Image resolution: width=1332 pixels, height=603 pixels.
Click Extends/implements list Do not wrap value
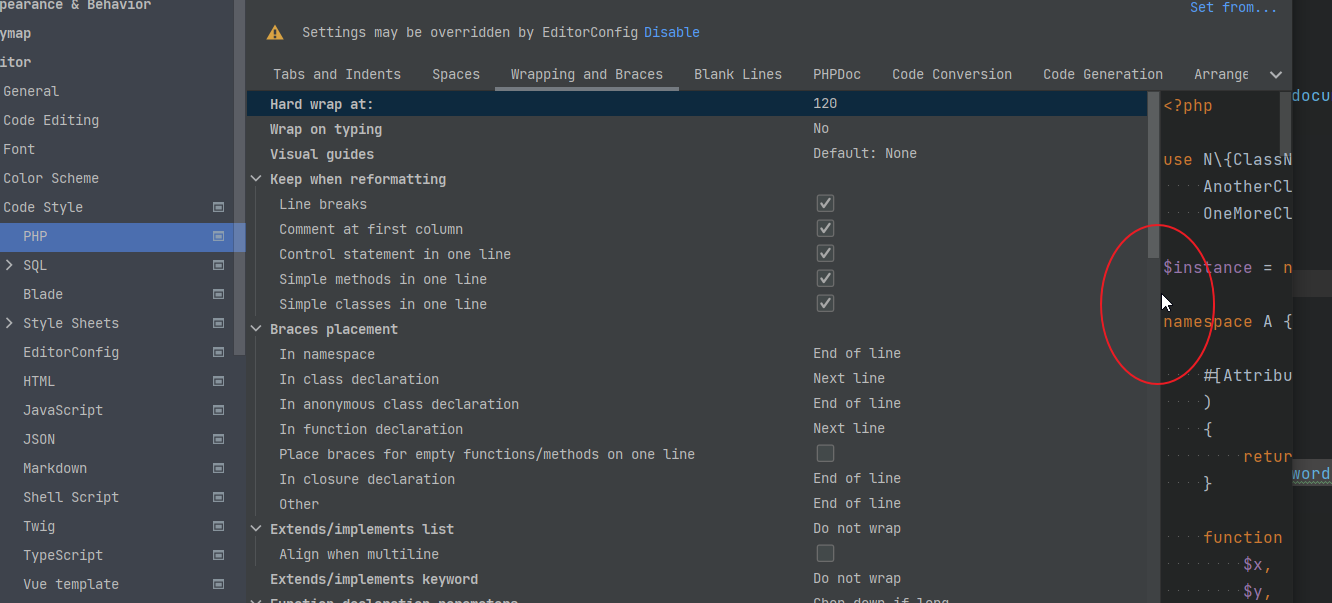click(x=857, y=528)
